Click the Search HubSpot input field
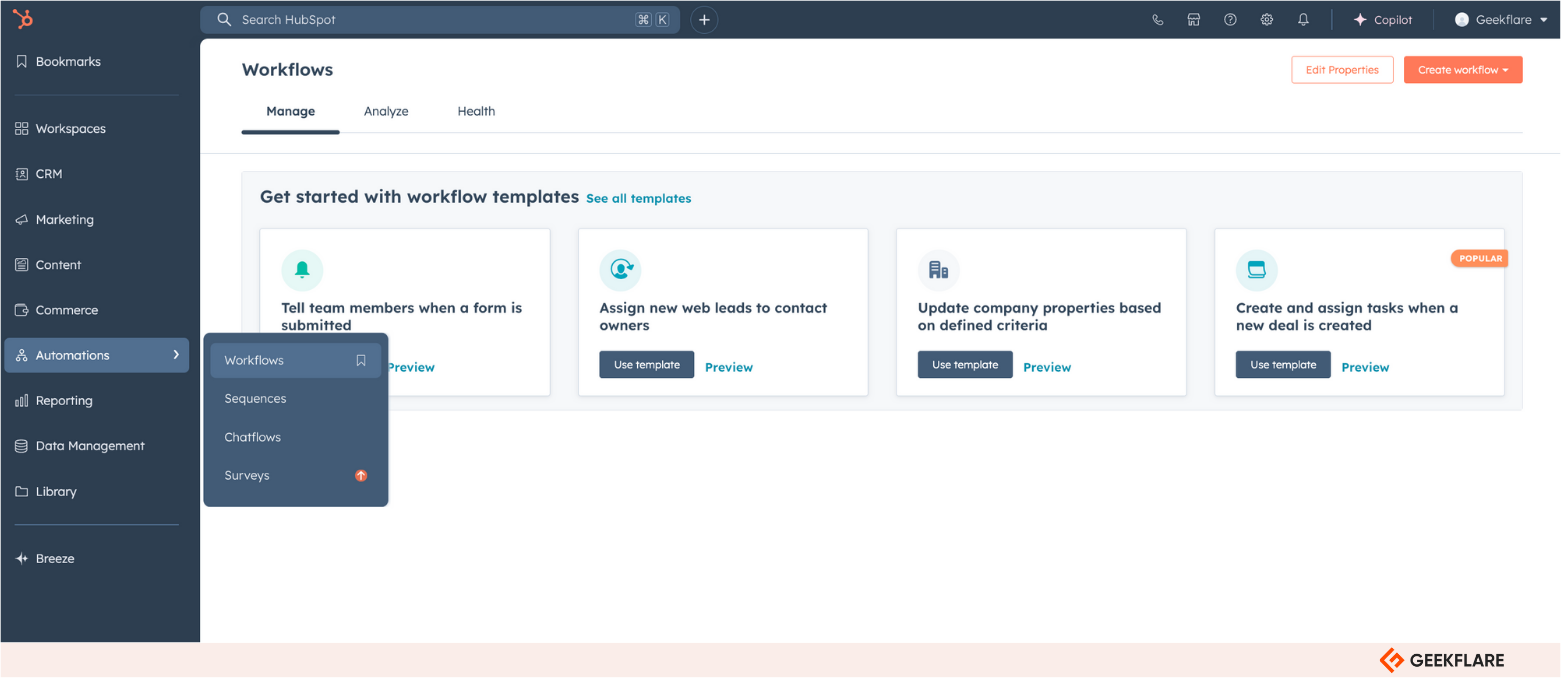Image resolution: width=1561 pixels, height=678 pixels. coord(440,20)
